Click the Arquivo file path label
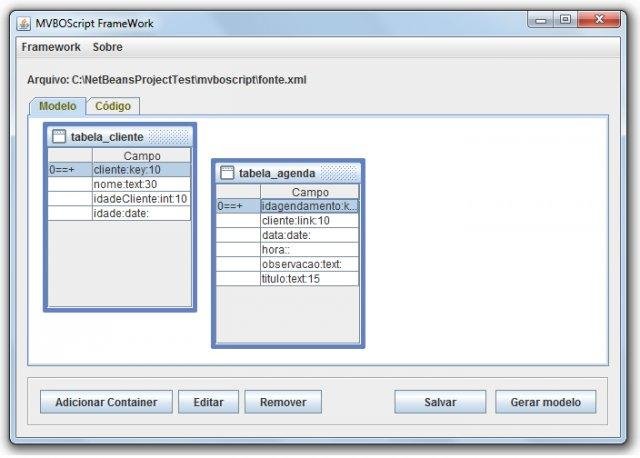 [x=167, y=80]
